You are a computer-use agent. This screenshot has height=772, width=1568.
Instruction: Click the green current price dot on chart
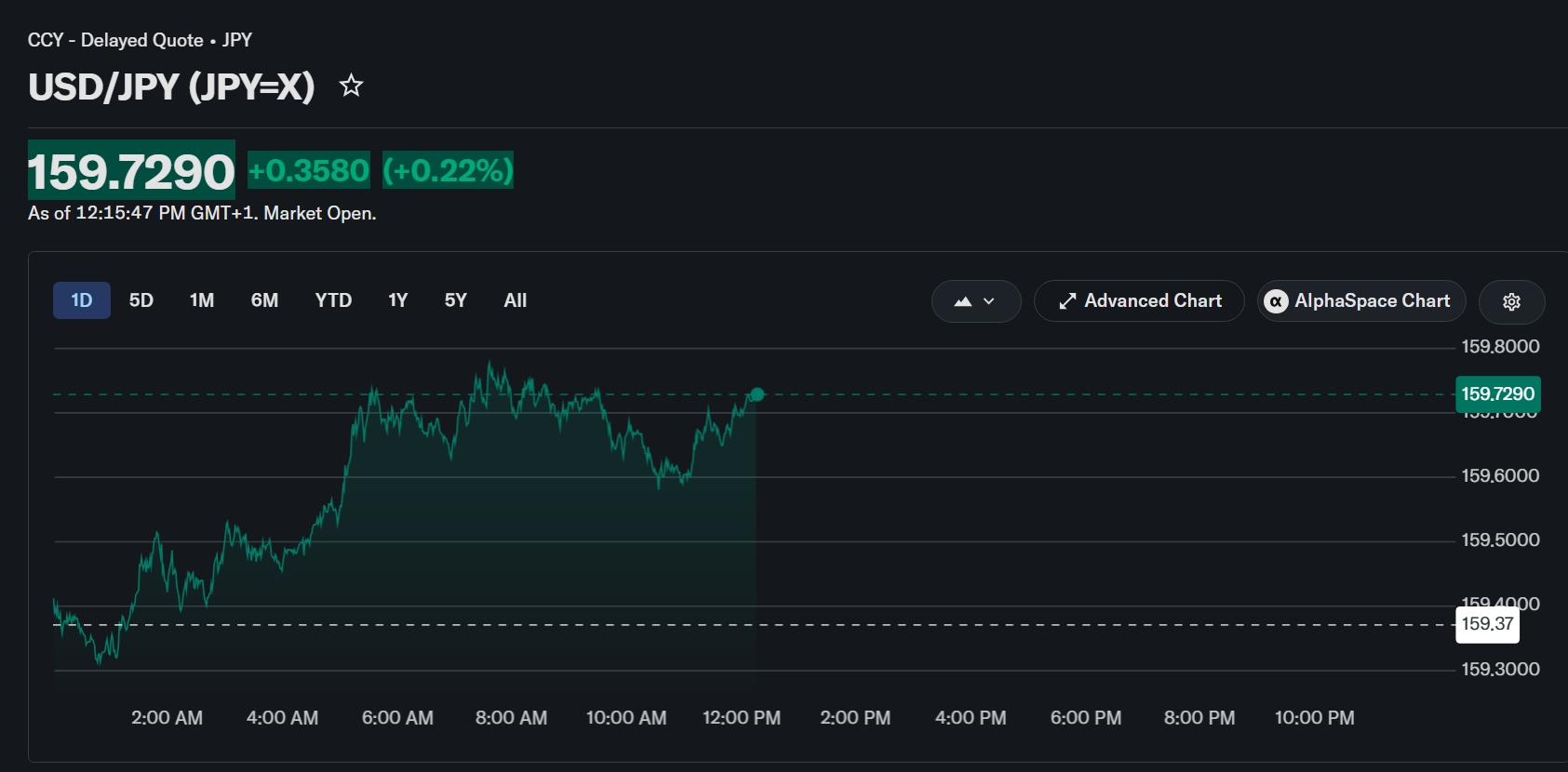757,394
